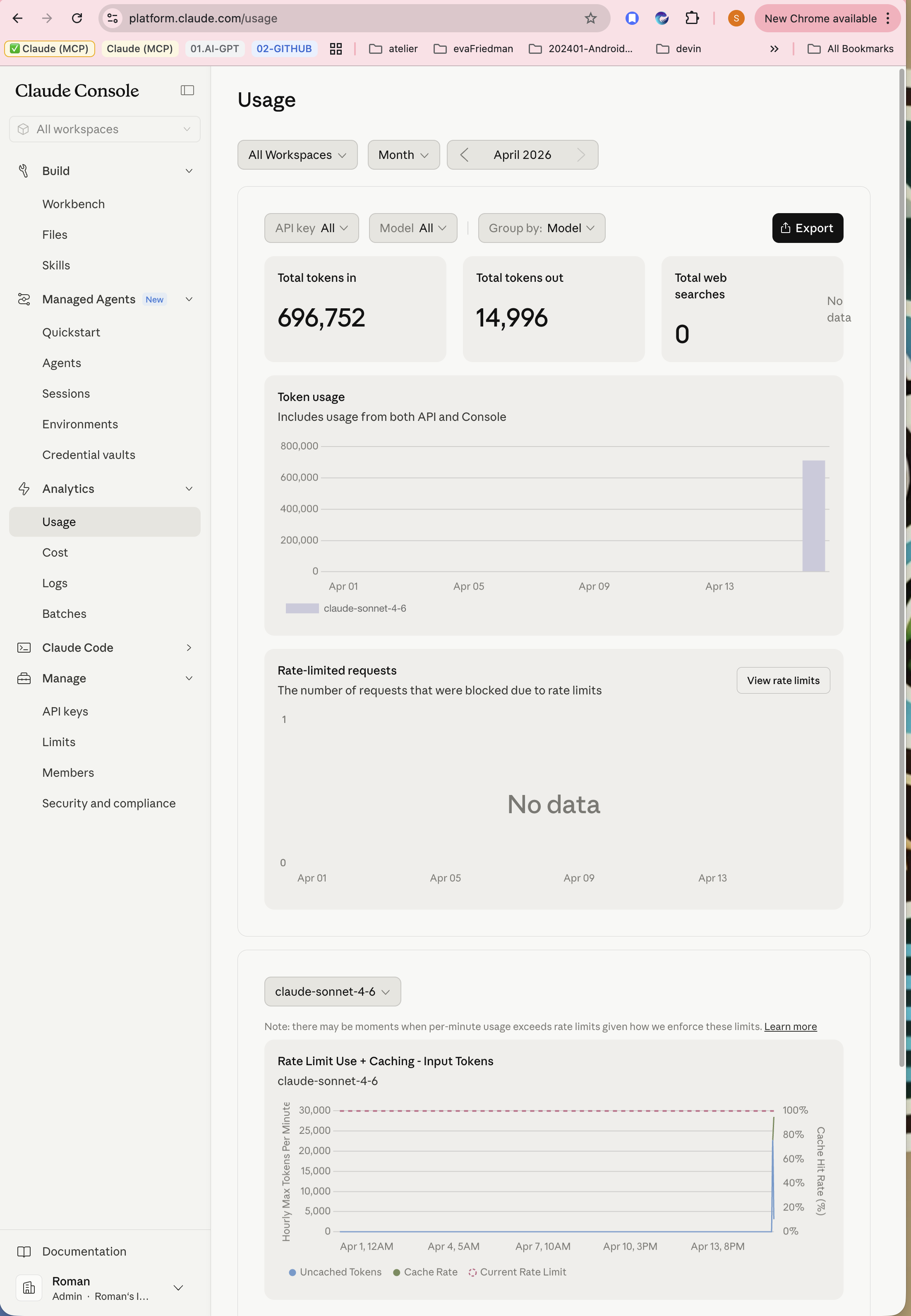Open Chrome three-dot menu
The height and width of the screenshot is (1316, 911).
887,18
